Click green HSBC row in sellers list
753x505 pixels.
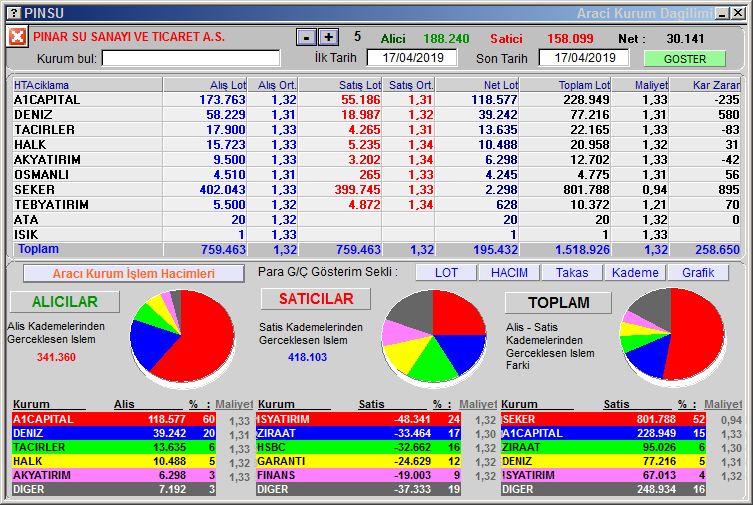coord(359,447)
